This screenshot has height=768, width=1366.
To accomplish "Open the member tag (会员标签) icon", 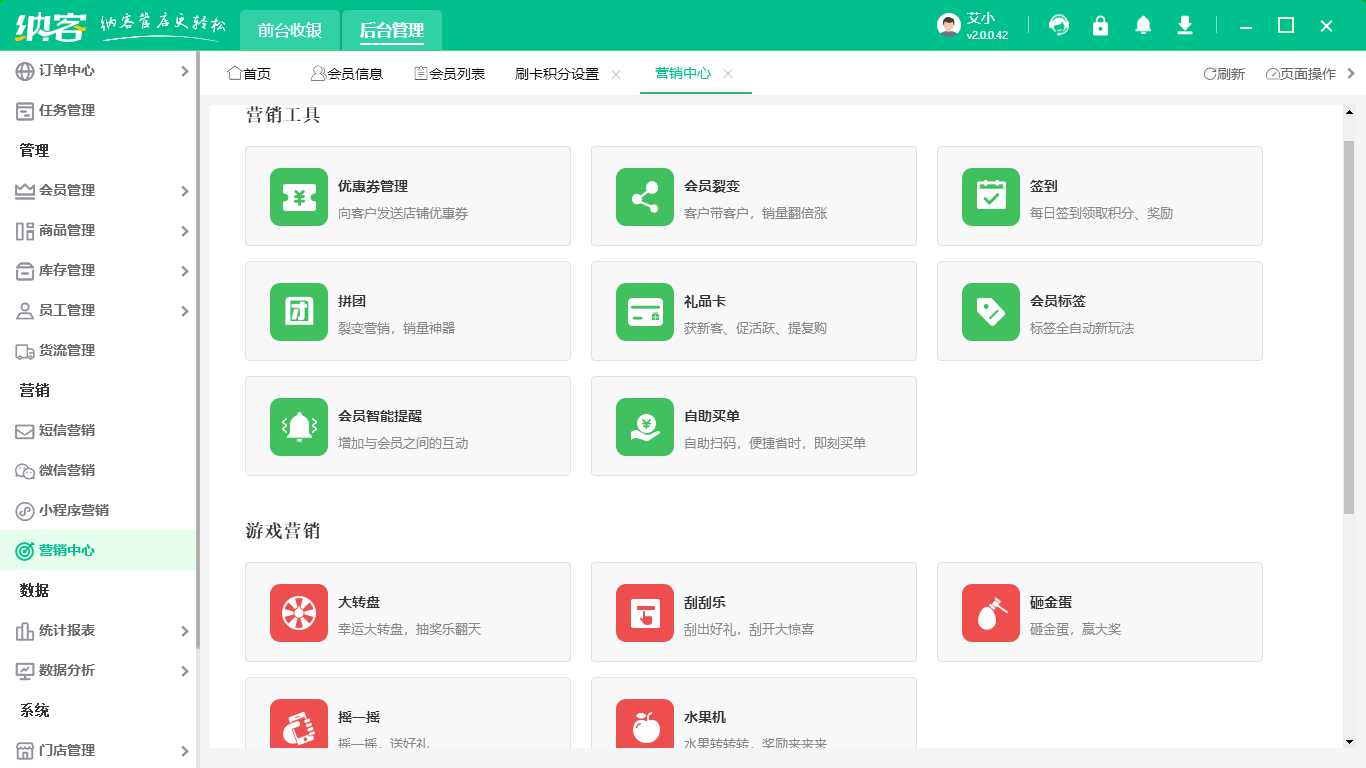I will pos(990,312).
